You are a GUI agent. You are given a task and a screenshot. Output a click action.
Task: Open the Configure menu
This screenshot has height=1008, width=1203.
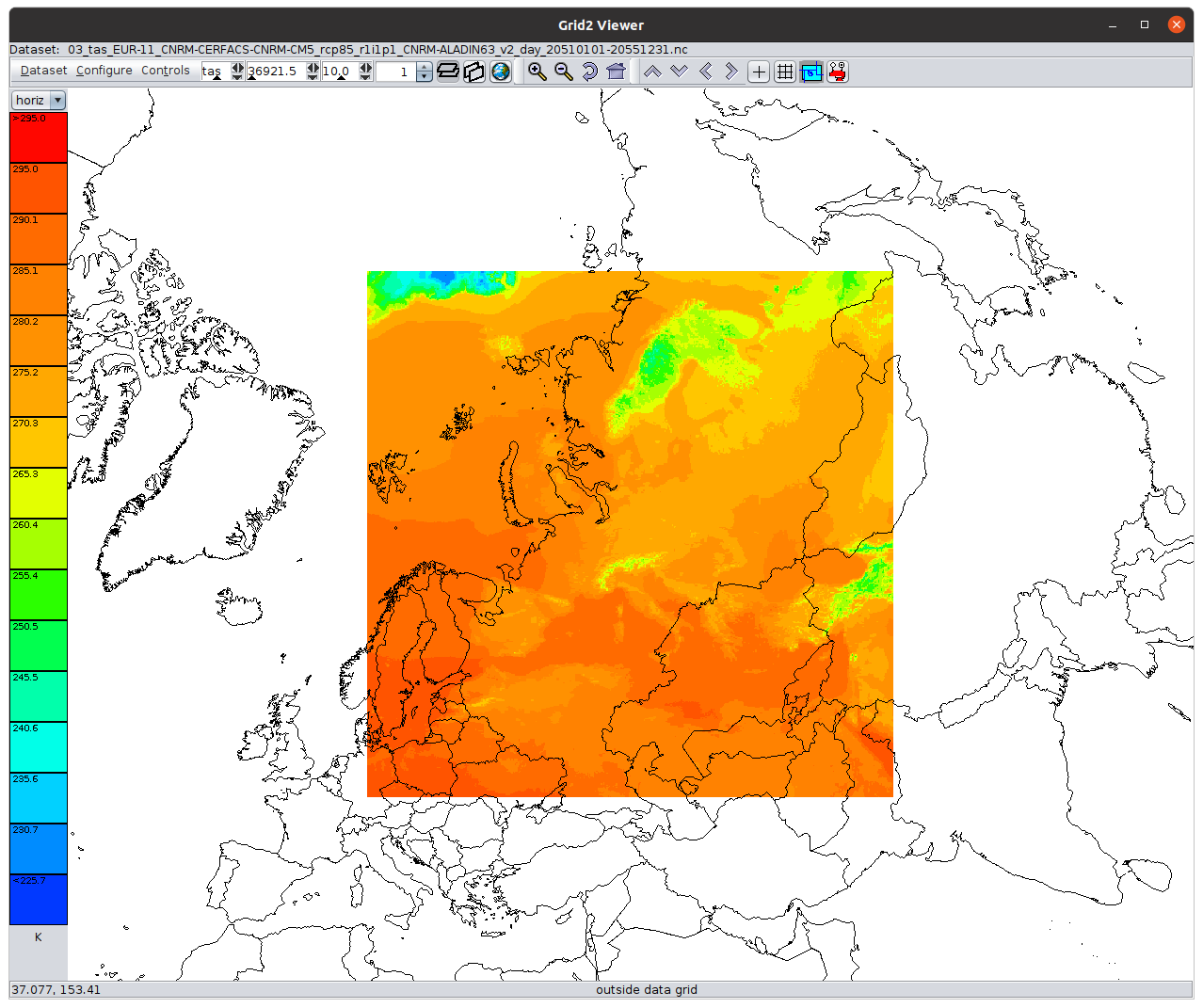click(104, 71)
